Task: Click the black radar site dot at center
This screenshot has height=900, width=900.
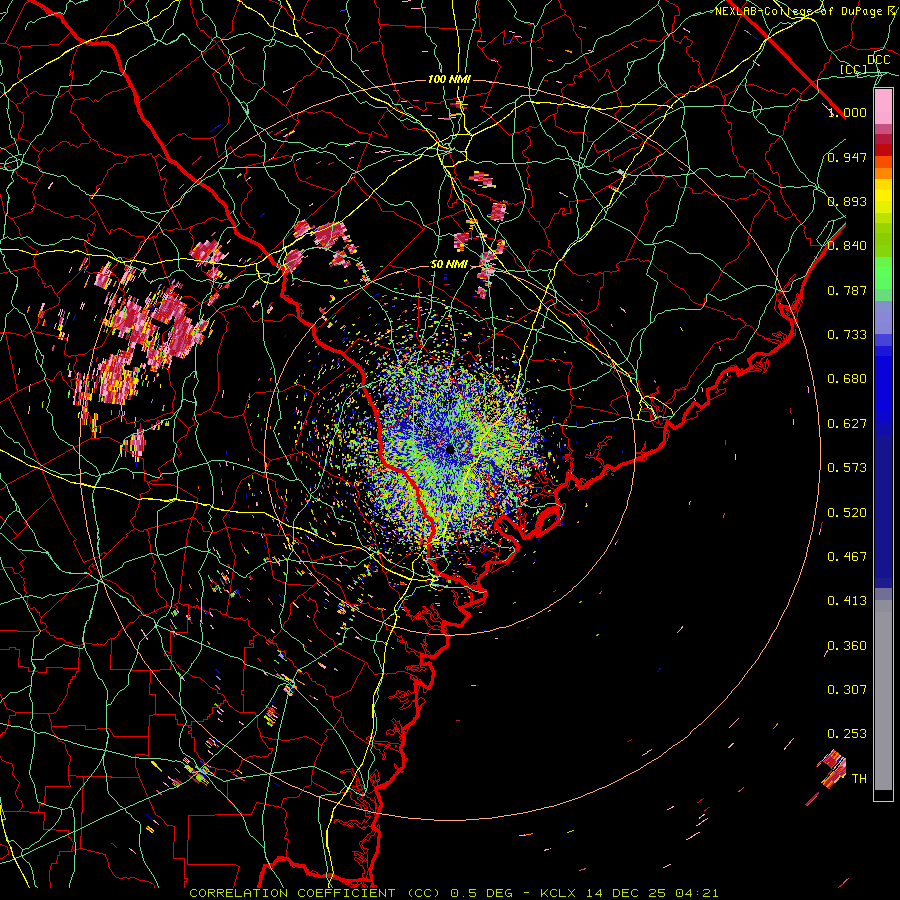Action: 450,449
